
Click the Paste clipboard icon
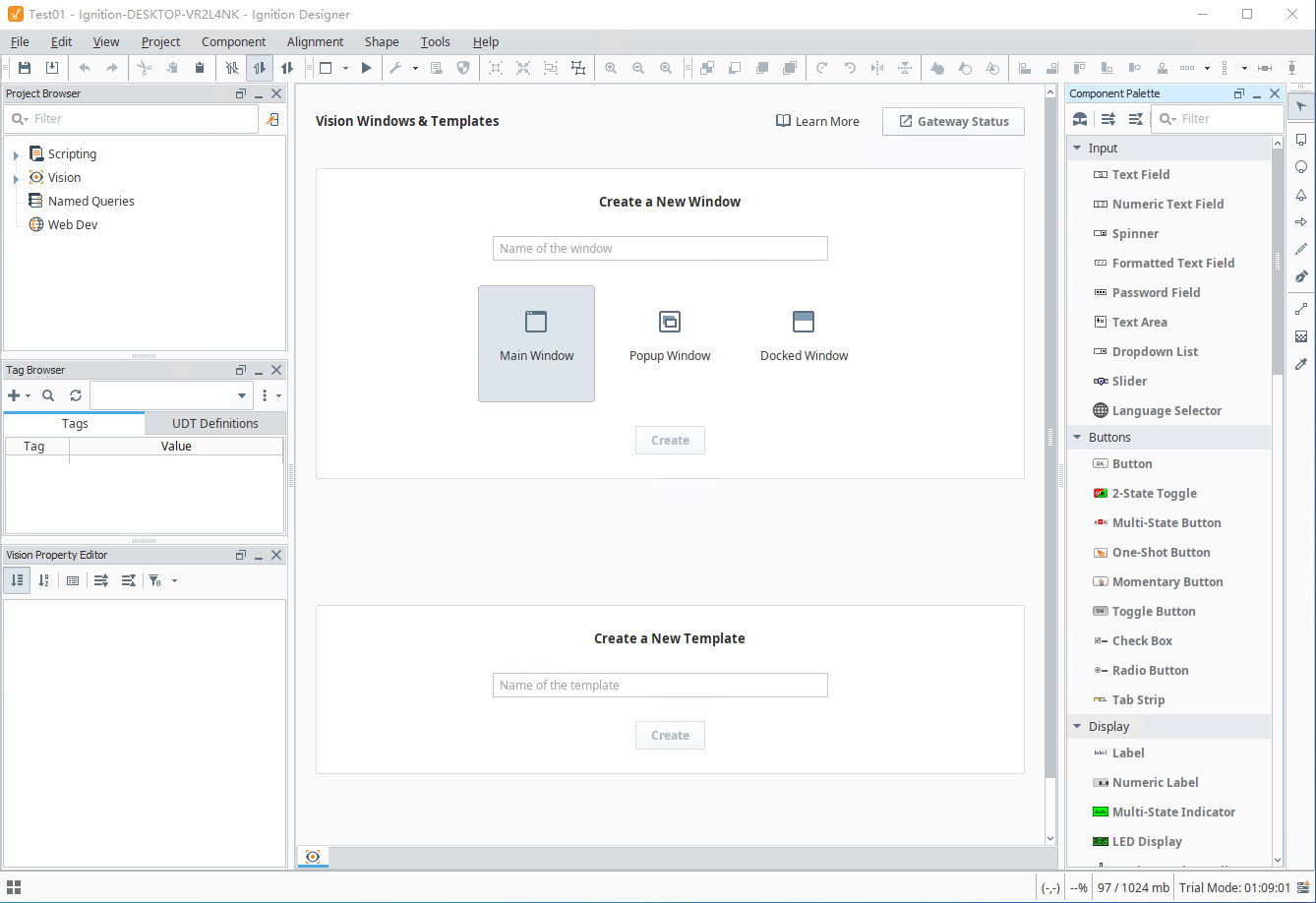[x=200, y=68]
